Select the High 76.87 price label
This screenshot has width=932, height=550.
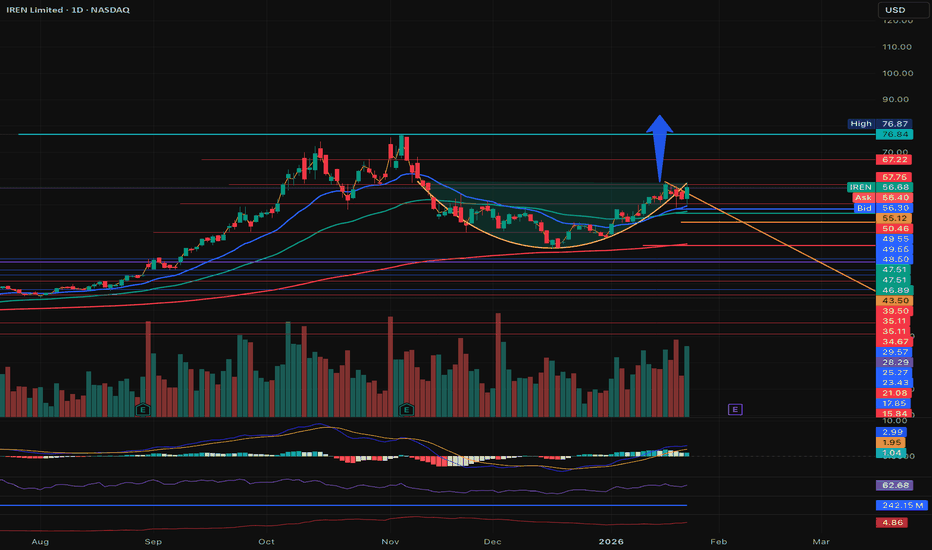point(872,123)
